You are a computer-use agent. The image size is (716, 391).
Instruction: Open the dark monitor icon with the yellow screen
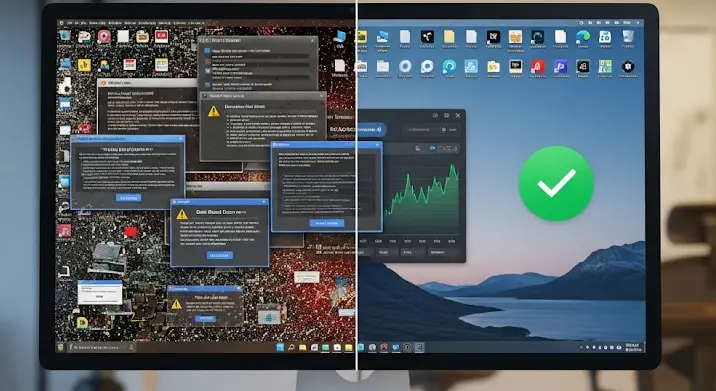coord(516,67)
